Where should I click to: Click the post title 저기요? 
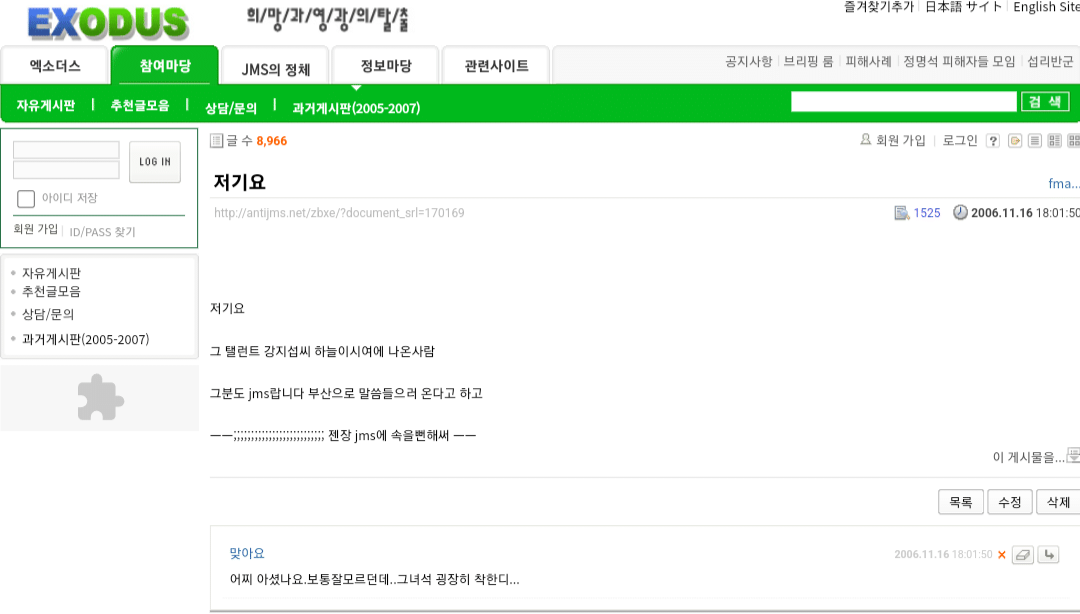click(239, 182)
